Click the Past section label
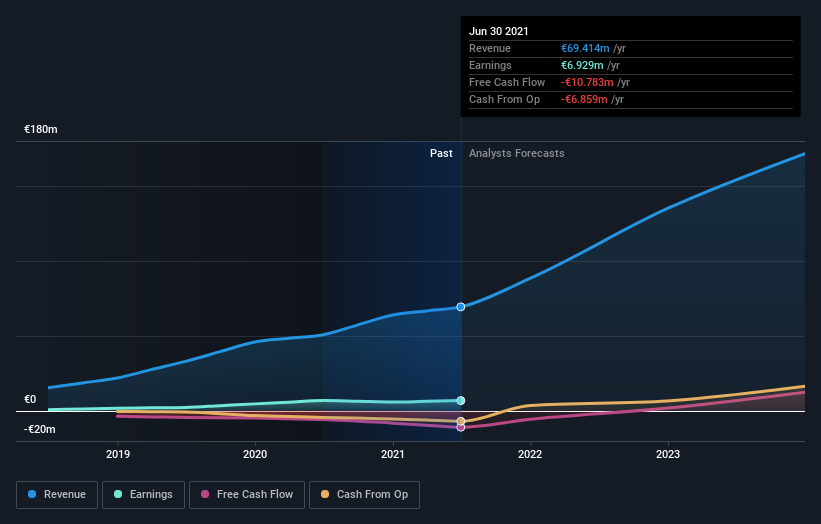 tap(441, 153)
